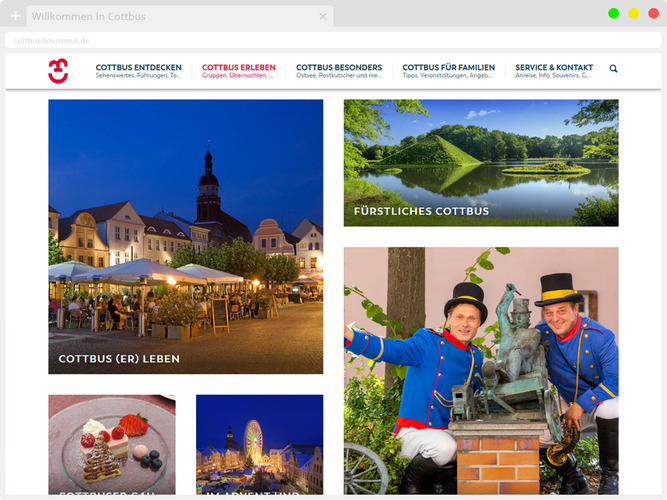Click the plus new tab icon

pos(15,16)
